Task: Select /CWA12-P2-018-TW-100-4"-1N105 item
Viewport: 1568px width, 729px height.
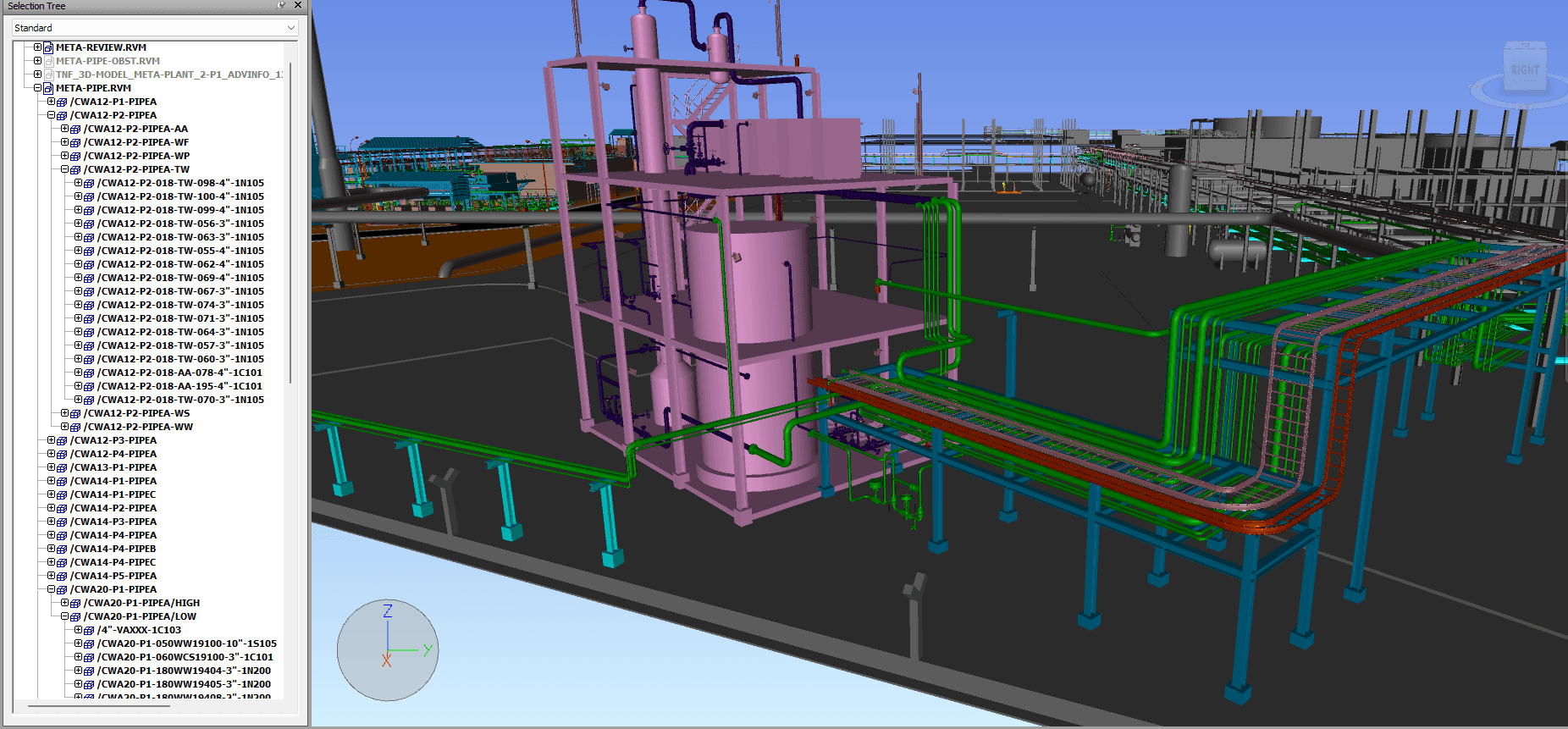Action: coord(180,196)
